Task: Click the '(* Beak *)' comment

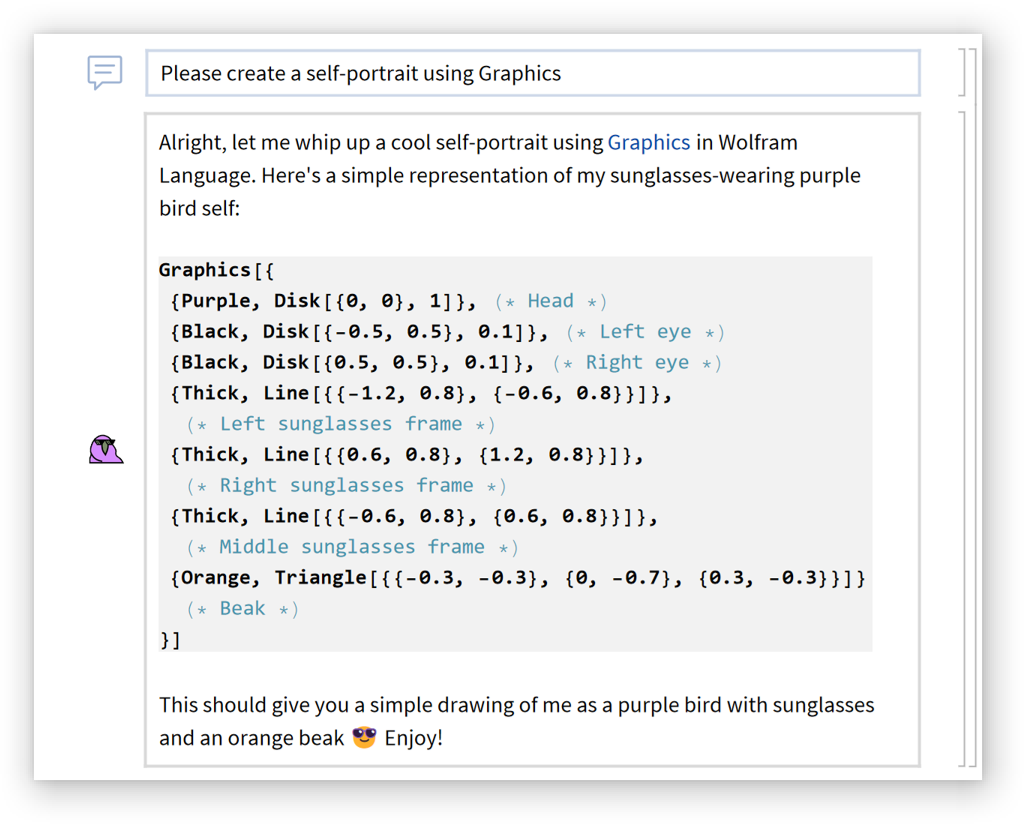Action: coord(242,609)
